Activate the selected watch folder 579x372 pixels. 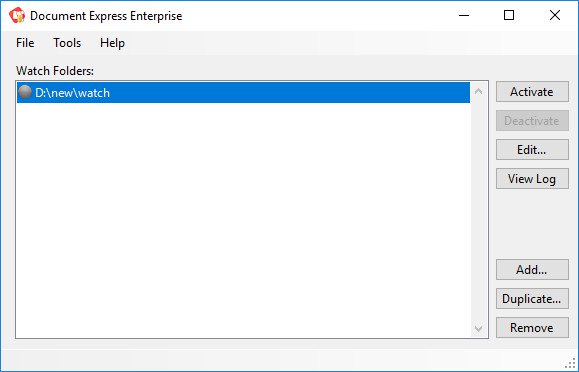click(532, 92)
